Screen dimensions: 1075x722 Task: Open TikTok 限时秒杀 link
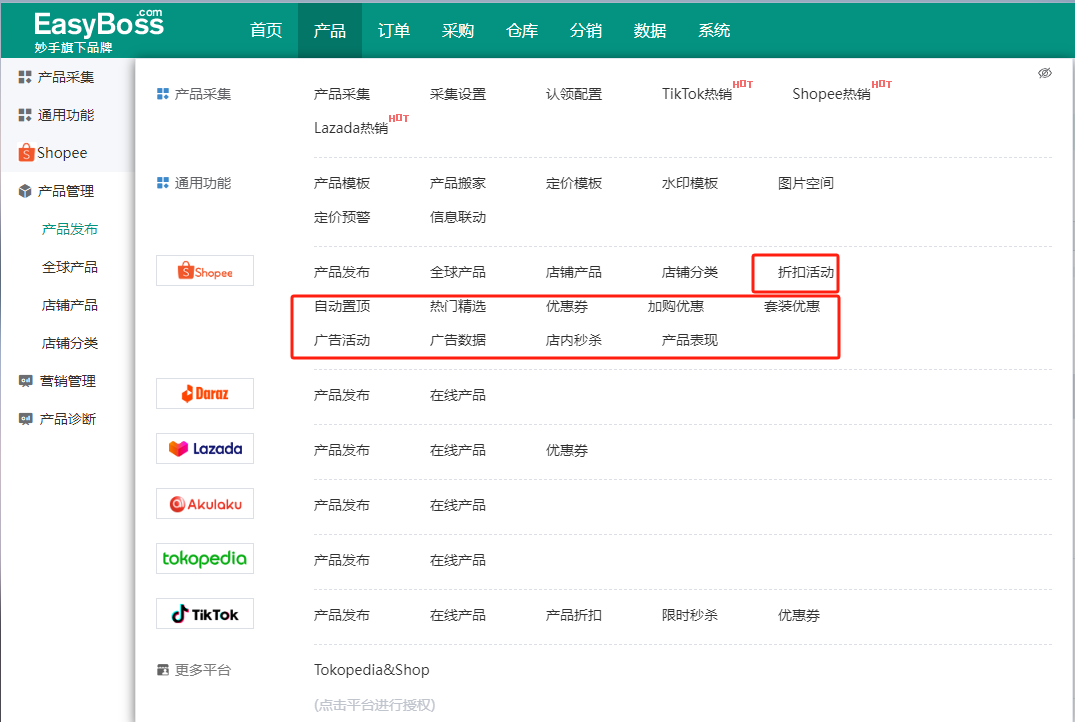click(690, 615)
